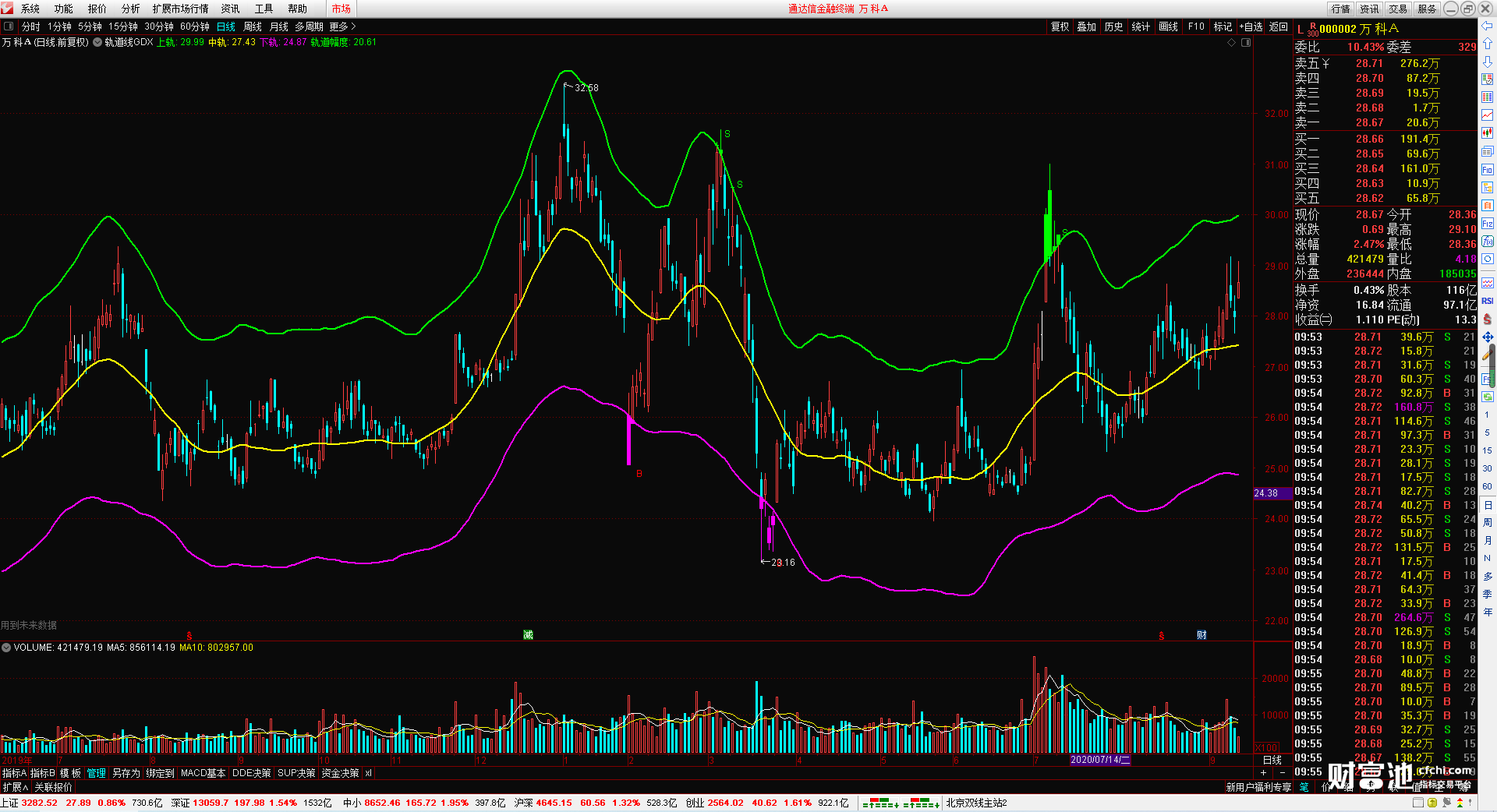
Task: Add stock to watchlist with +自选
Action: point(1251,26)
